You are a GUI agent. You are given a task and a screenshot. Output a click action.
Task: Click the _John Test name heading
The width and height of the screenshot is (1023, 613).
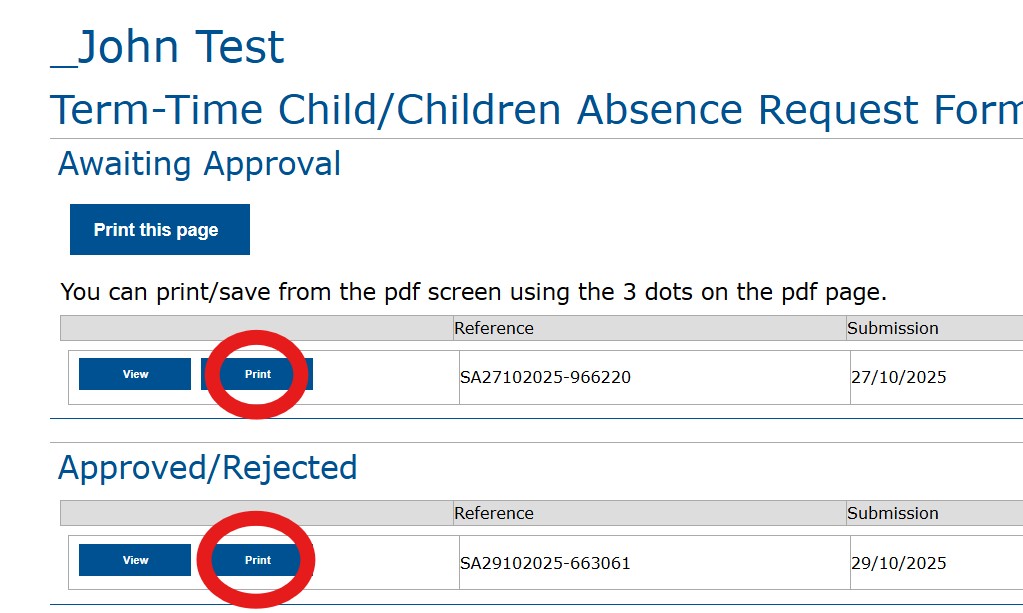tap(168, 47)
